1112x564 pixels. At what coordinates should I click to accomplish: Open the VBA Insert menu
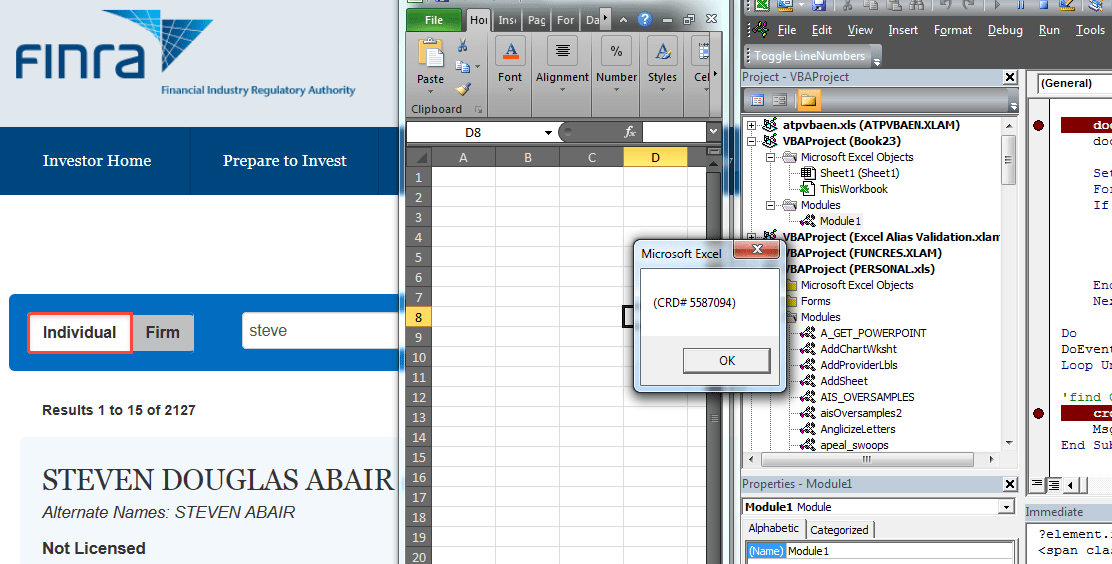[x=903, y=30]
